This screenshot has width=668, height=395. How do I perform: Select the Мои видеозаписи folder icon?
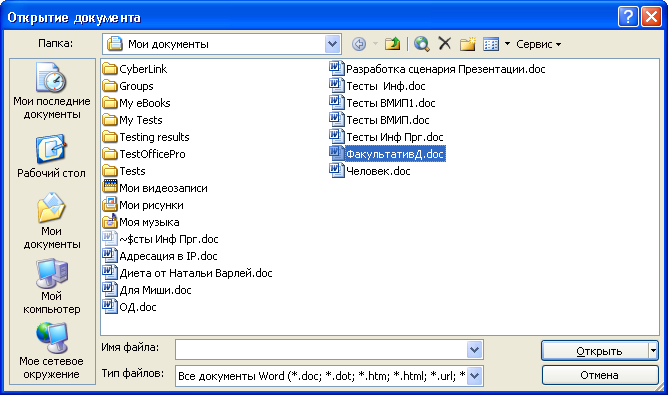[110, 187]
